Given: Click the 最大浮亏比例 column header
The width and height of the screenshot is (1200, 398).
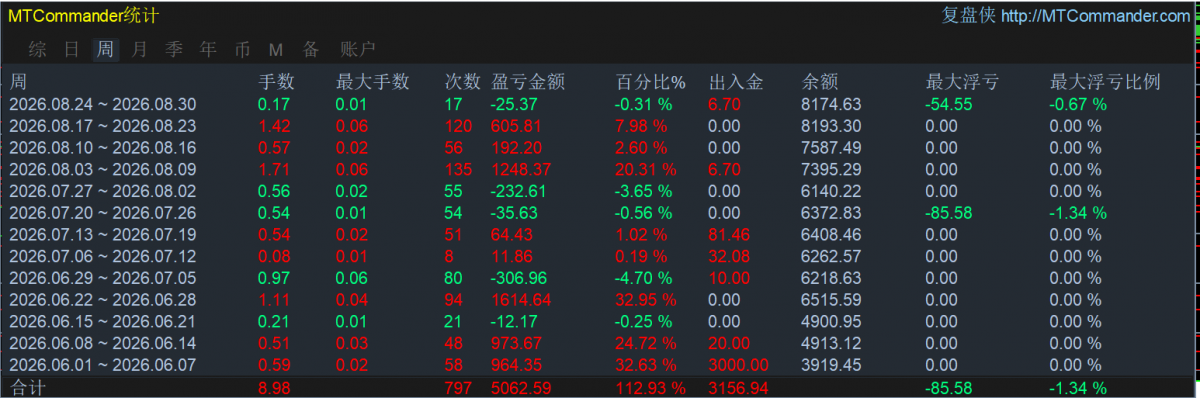Looking at the screenshot, I should point(1104,82).
